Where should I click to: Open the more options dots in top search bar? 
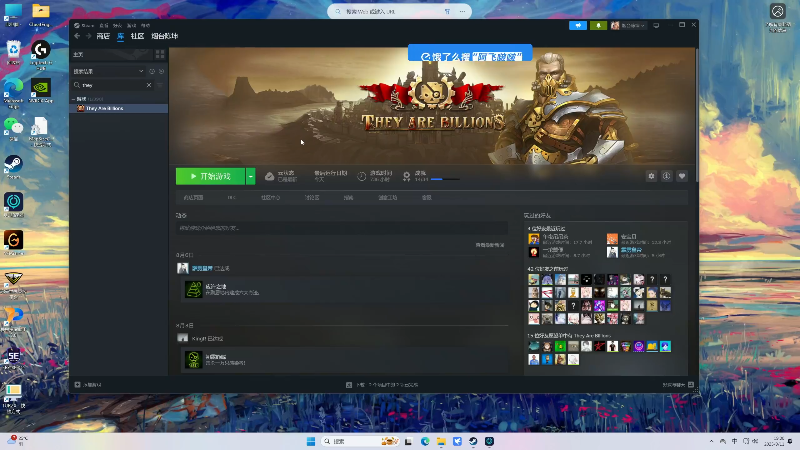coord(462,11)
